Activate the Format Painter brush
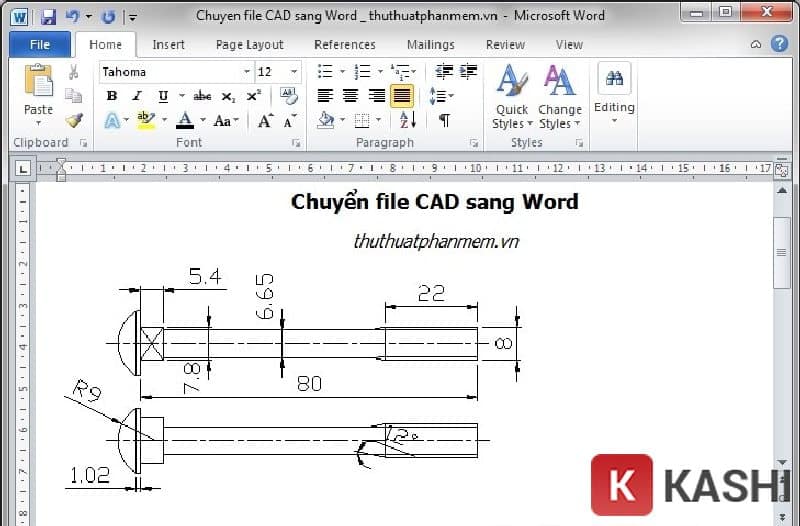This screenshot has width=800, height=526. pos(74,120)
